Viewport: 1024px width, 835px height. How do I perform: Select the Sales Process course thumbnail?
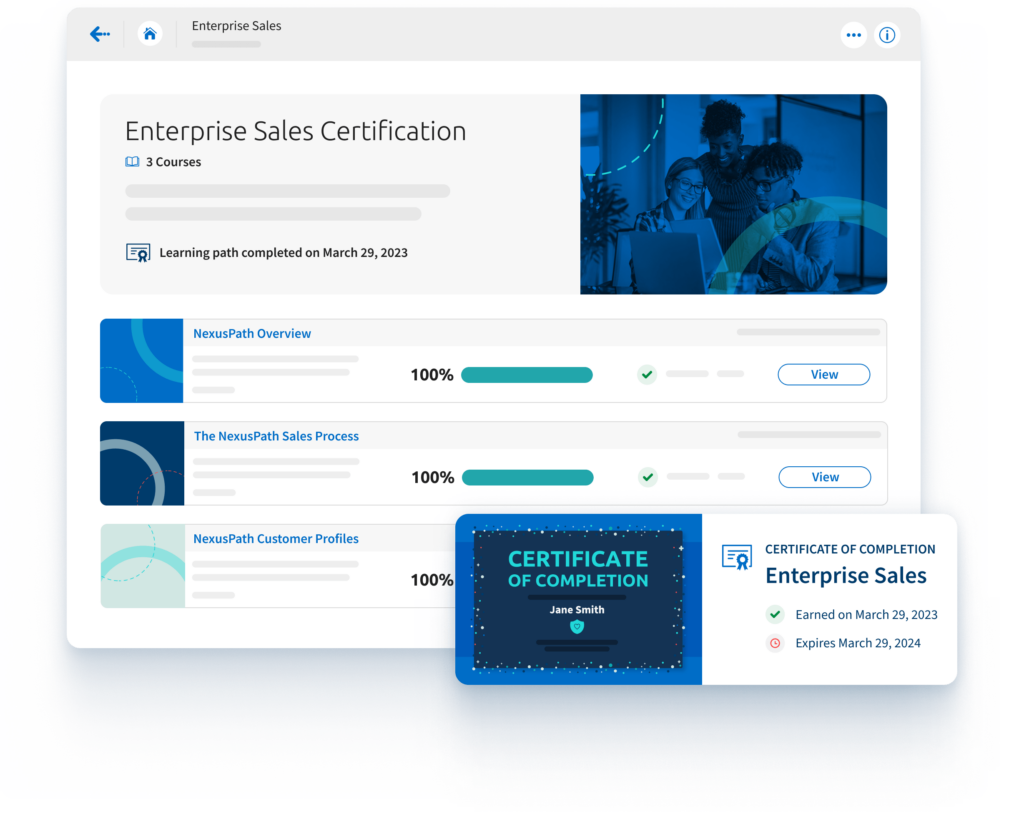coord(142,464)
